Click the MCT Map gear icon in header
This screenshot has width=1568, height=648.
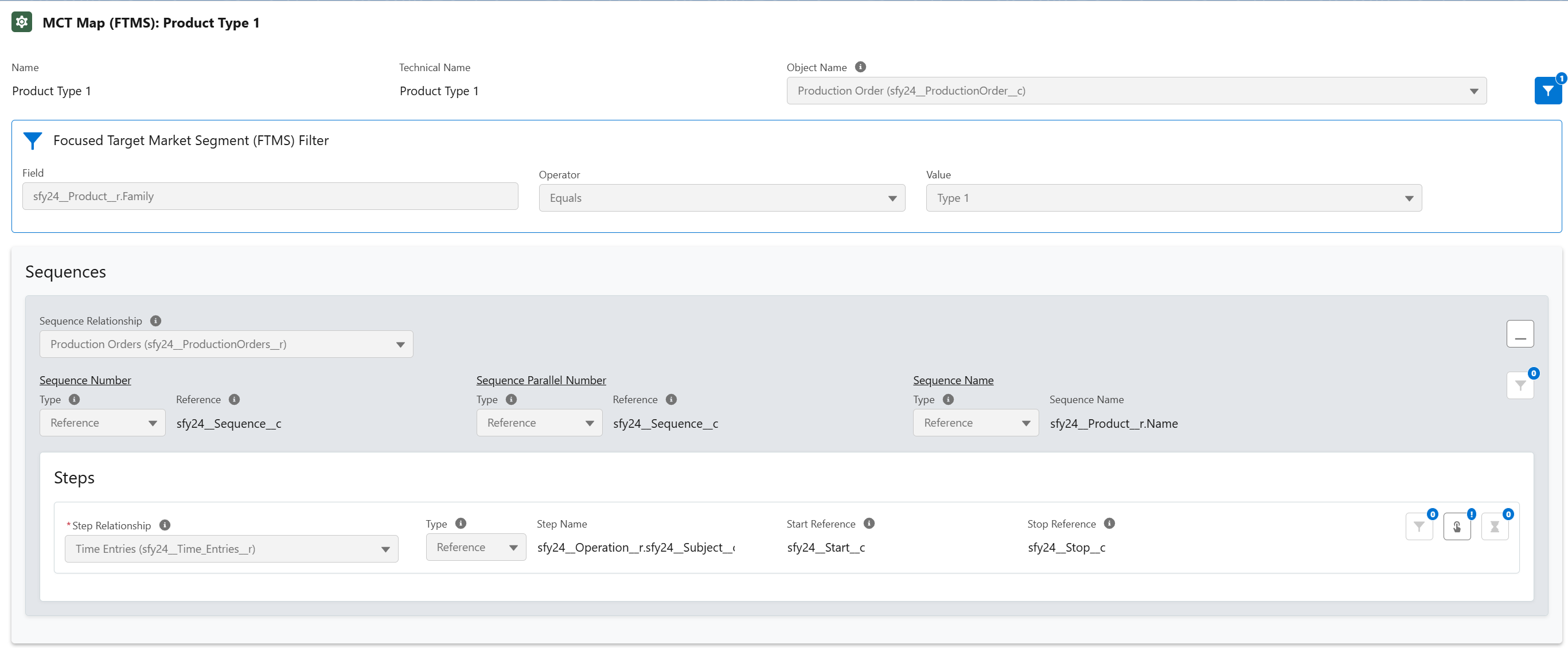point(22,22)
